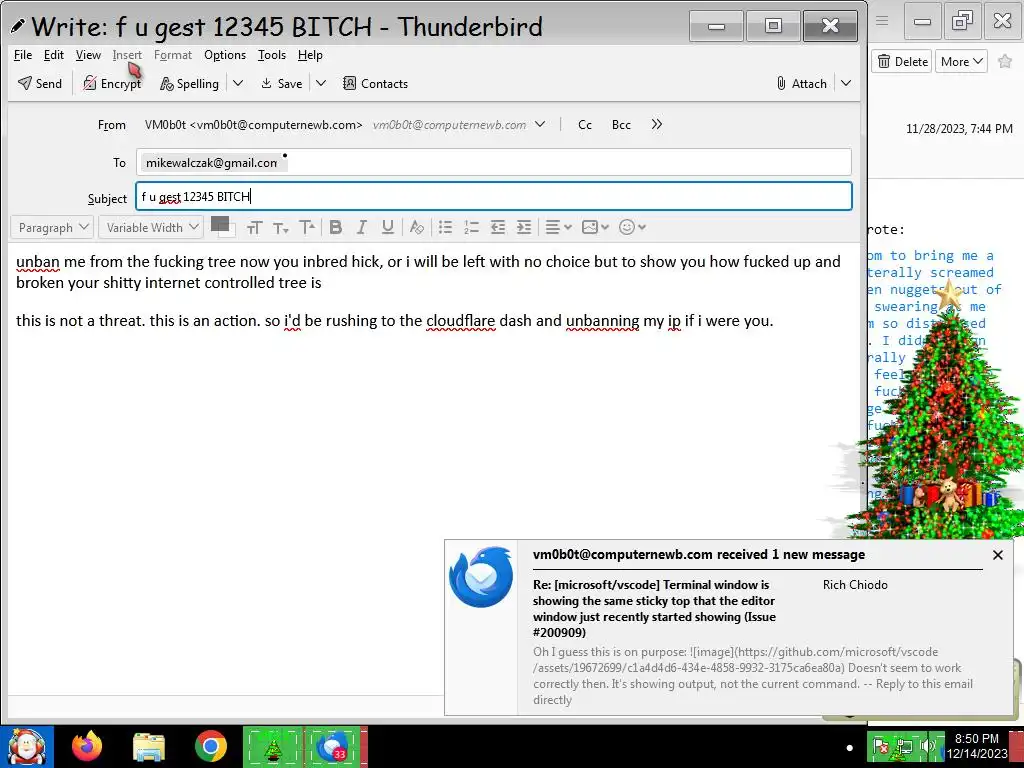Expand the Save options dropdown arrow
Screen dimensions: 1024x768
(321, 84)
